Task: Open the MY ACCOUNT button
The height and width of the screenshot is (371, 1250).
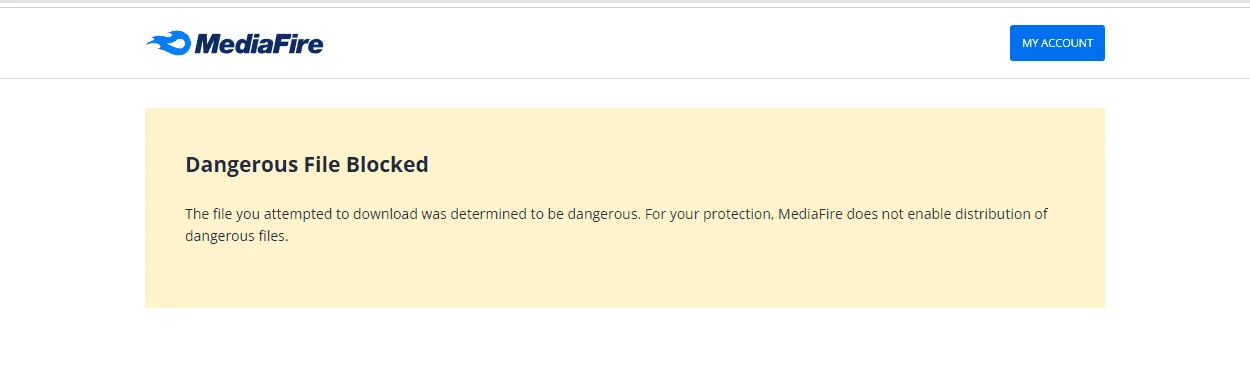Action: click(x=1057, y=43)
